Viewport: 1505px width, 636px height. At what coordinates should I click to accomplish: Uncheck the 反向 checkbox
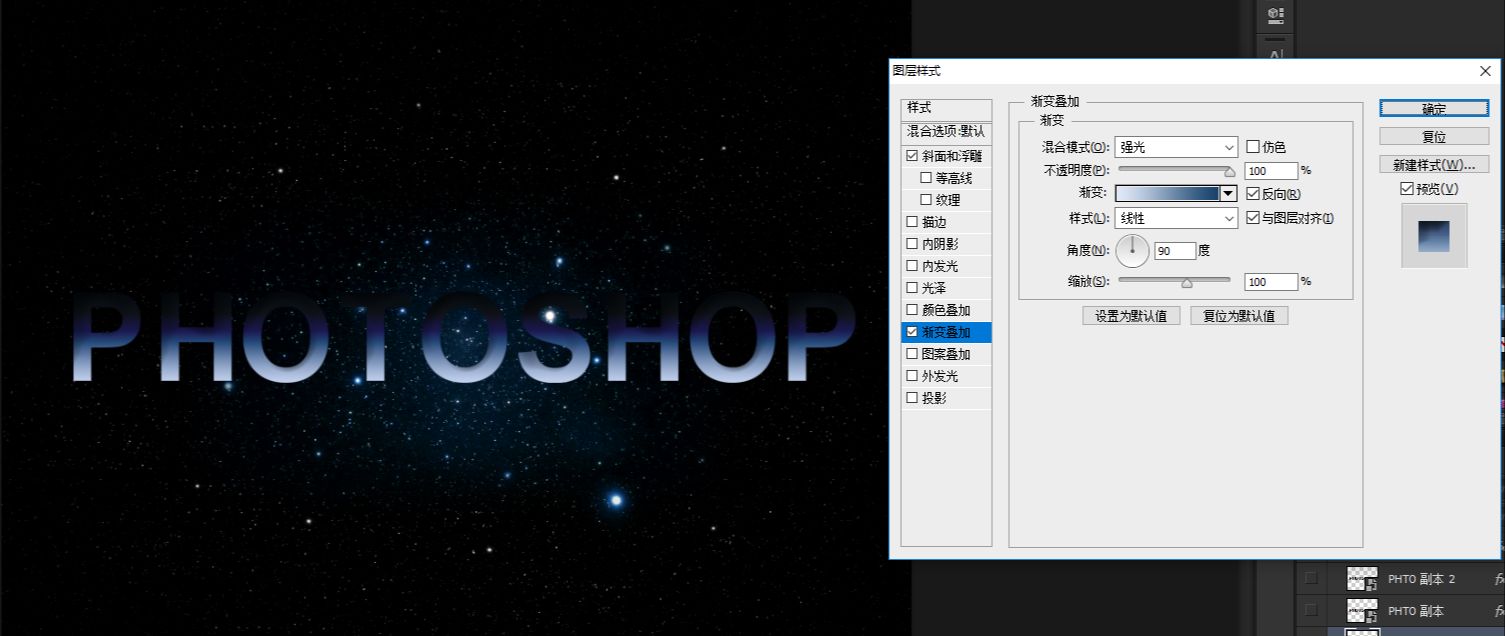coord(1253,194)
